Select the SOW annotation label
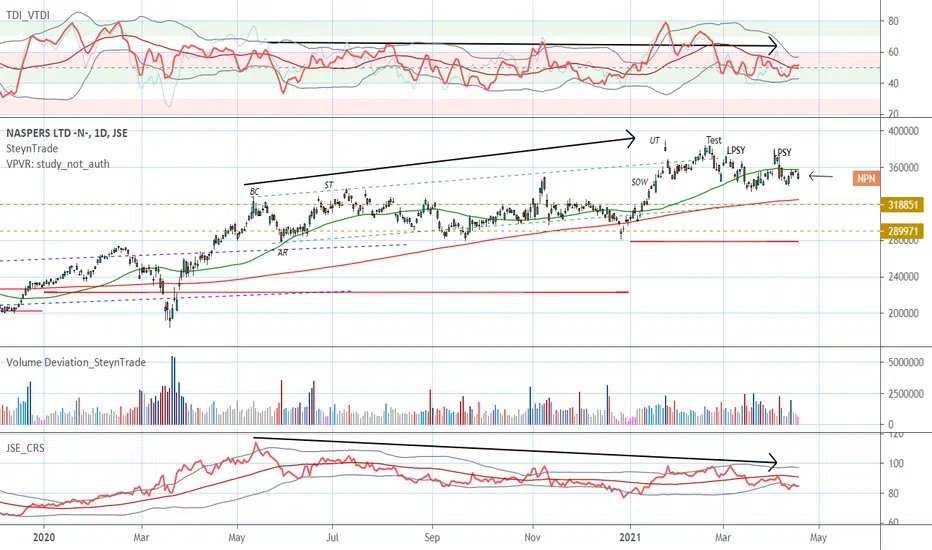Screen dimensions: 932x550 click(x=640, y=182)
